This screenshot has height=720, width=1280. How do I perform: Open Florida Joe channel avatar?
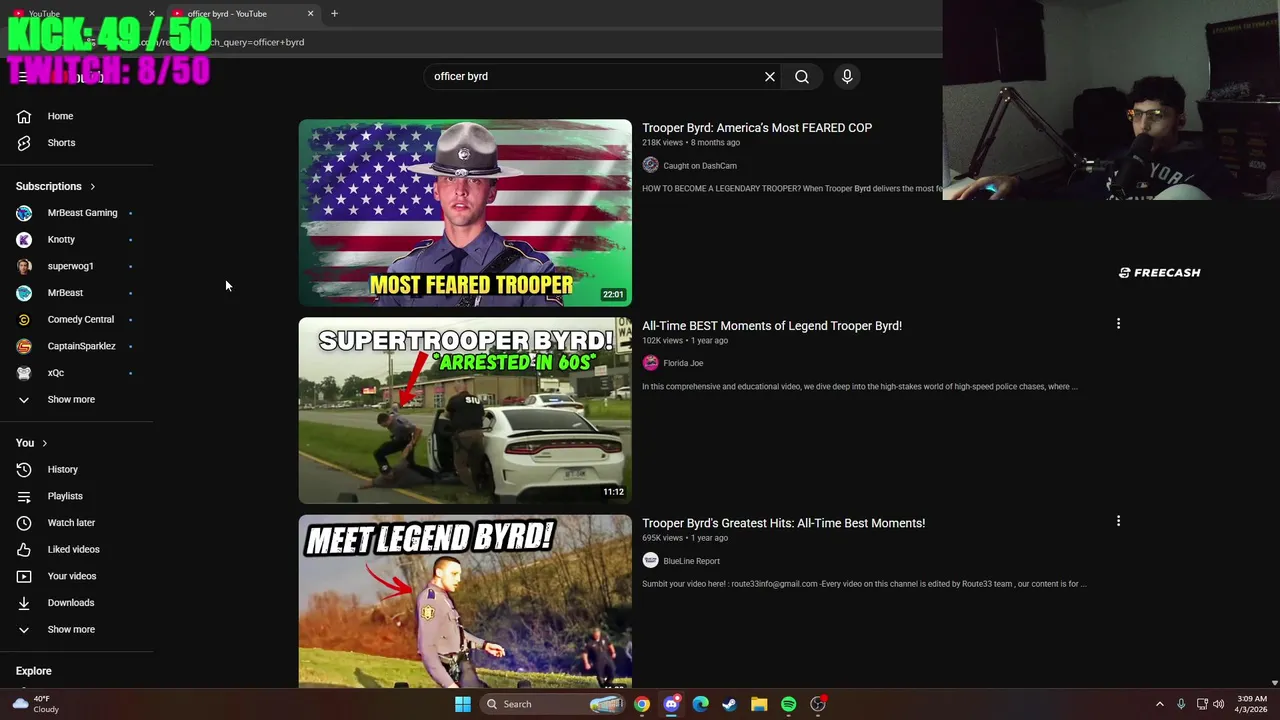click(x=651, y=363)
